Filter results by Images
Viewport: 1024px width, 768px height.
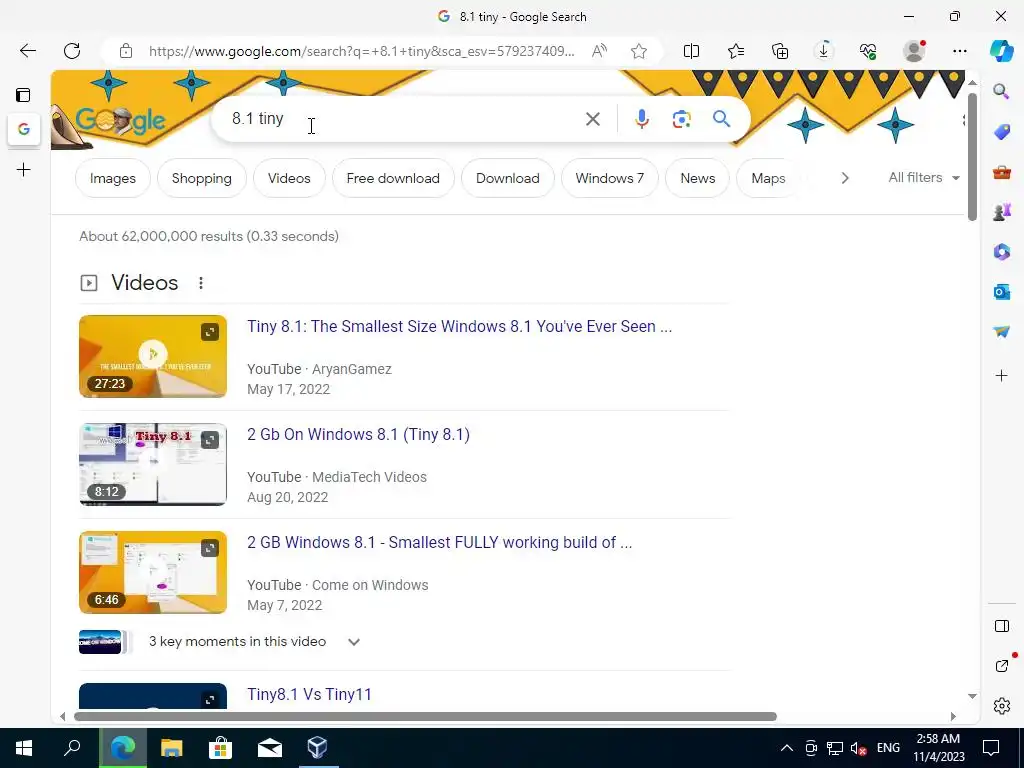(112, 178)
